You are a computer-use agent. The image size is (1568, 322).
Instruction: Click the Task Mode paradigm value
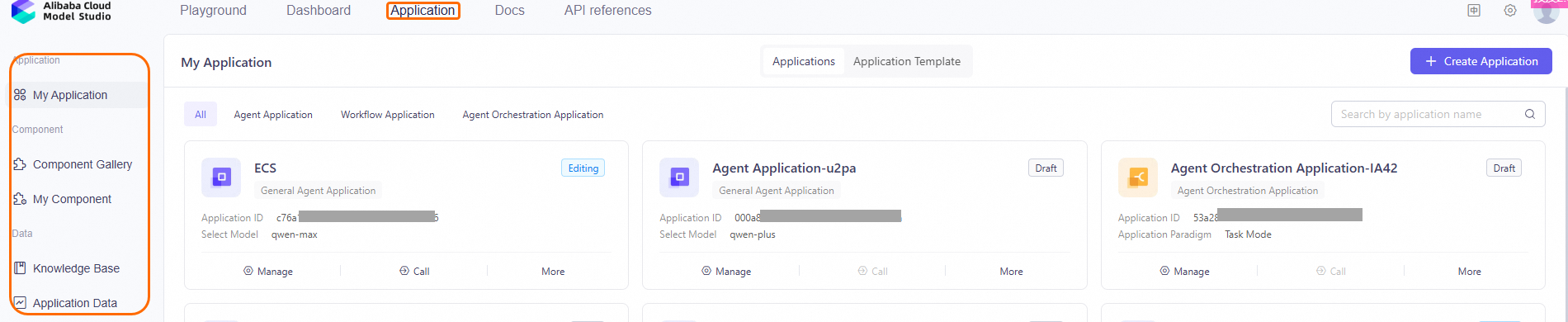point(1248,234)
